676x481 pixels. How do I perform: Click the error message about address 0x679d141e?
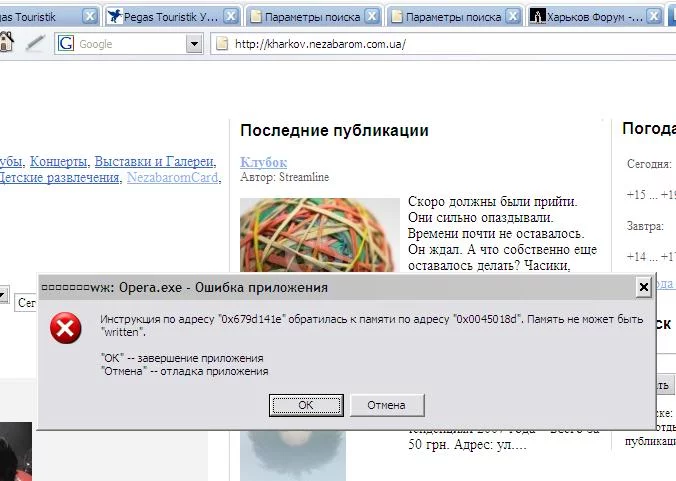tap(372, 325)
